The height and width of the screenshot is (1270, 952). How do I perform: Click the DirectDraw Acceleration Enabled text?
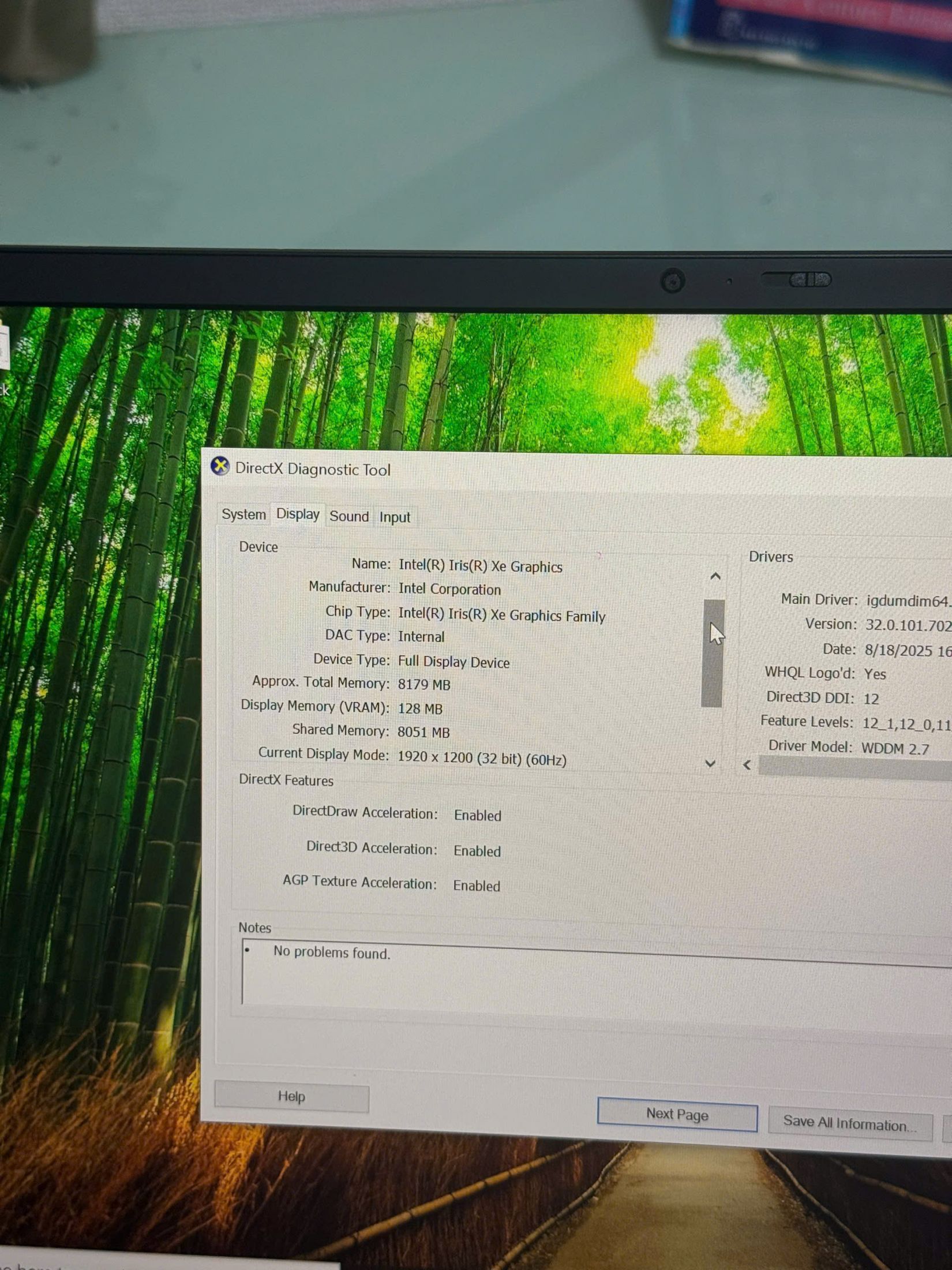pyautogui.click(x=477, y=815)
